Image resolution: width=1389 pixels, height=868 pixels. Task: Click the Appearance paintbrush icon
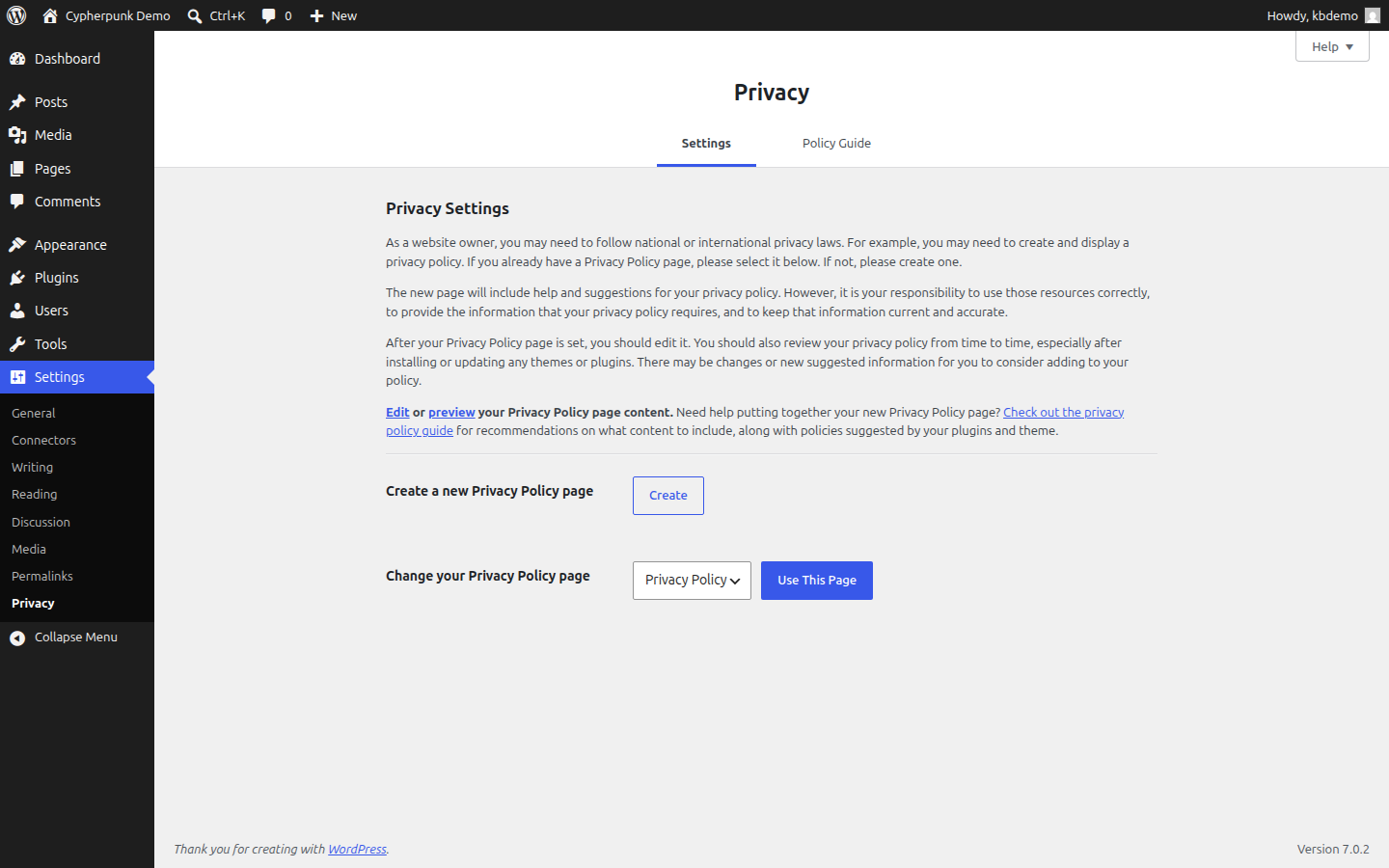[x=17, y=245]
